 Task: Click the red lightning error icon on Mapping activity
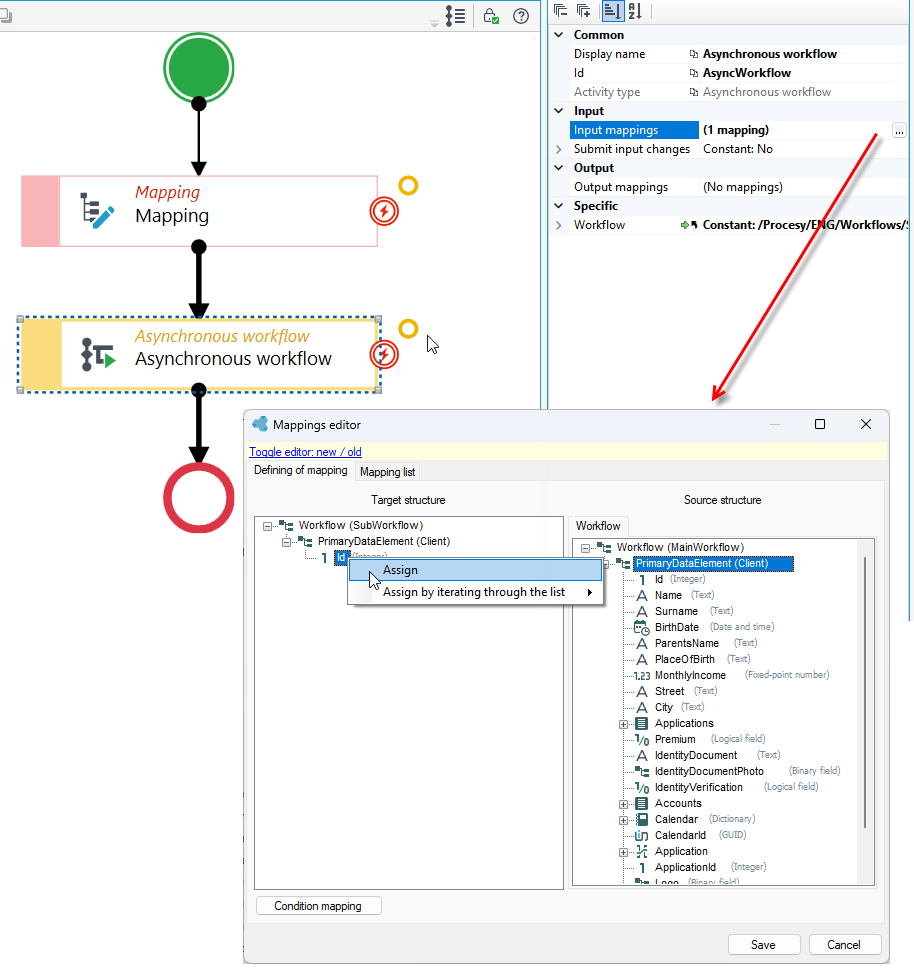click(x=384, y=211)
